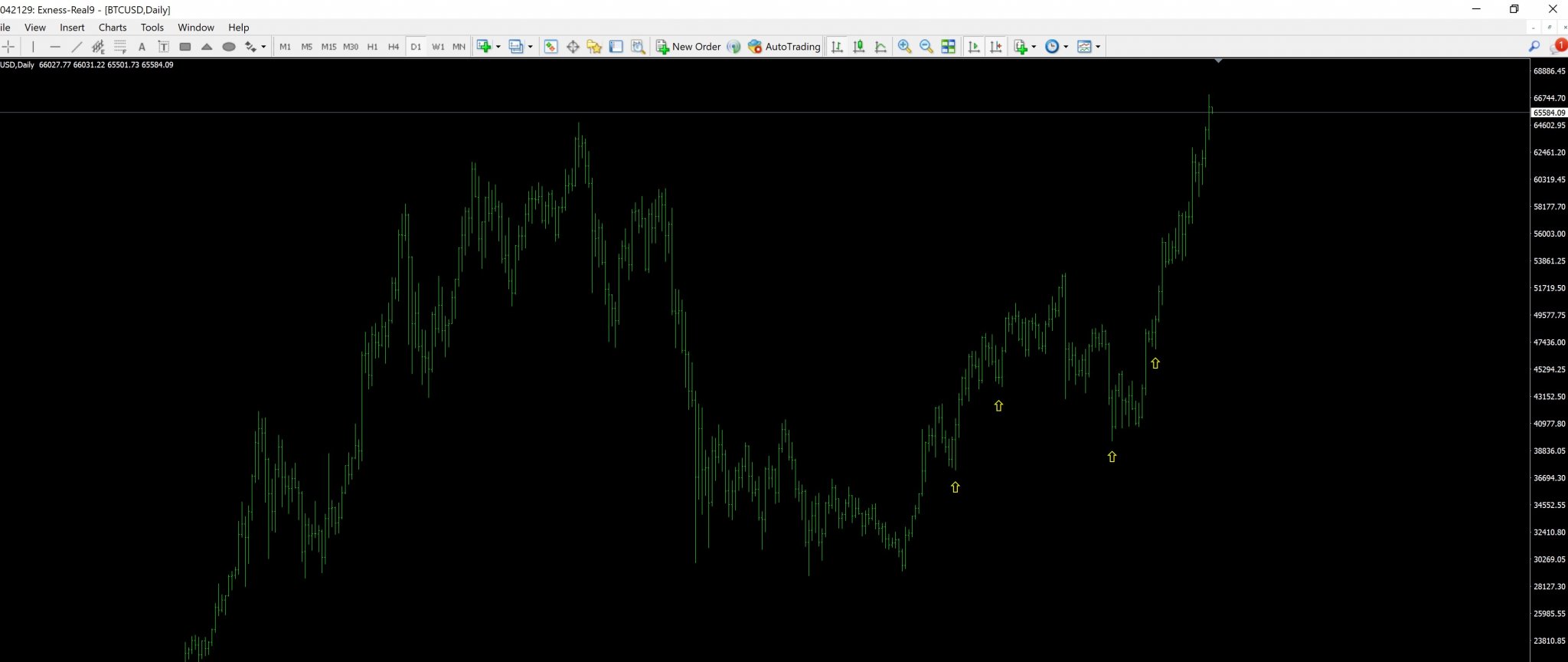
Task: Expand the Indicators list dropdown arrow
Action: [x=1034, y=47]
